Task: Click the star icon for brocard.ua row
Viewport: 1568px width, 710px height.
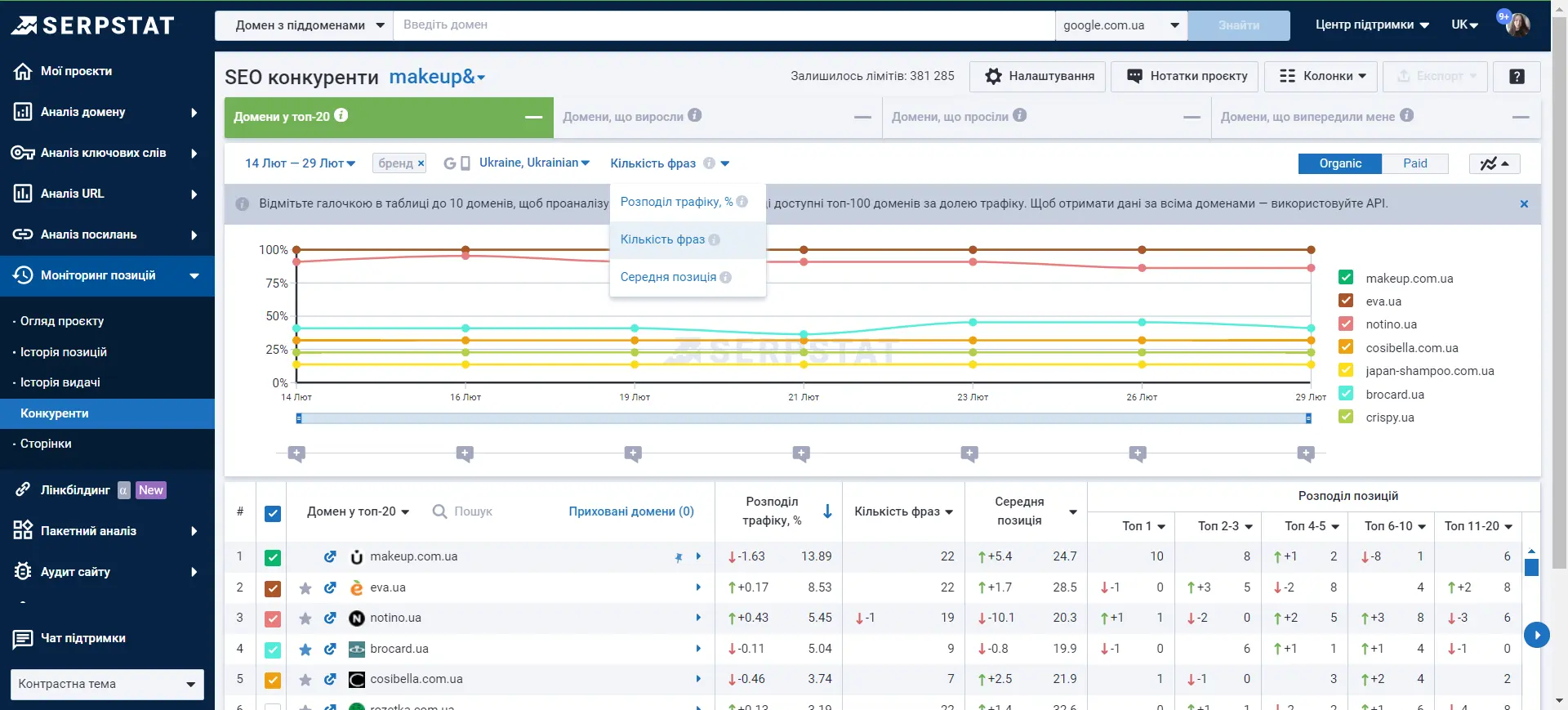Action: click(x=305, y=650)
